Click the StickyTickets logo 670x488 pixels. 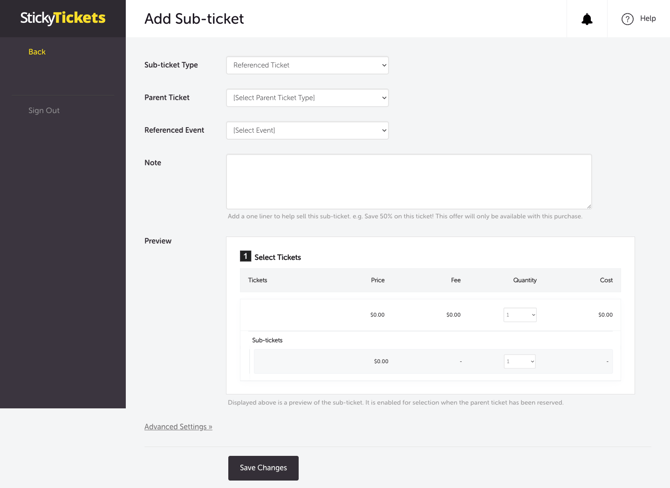[x=63, y=18]
